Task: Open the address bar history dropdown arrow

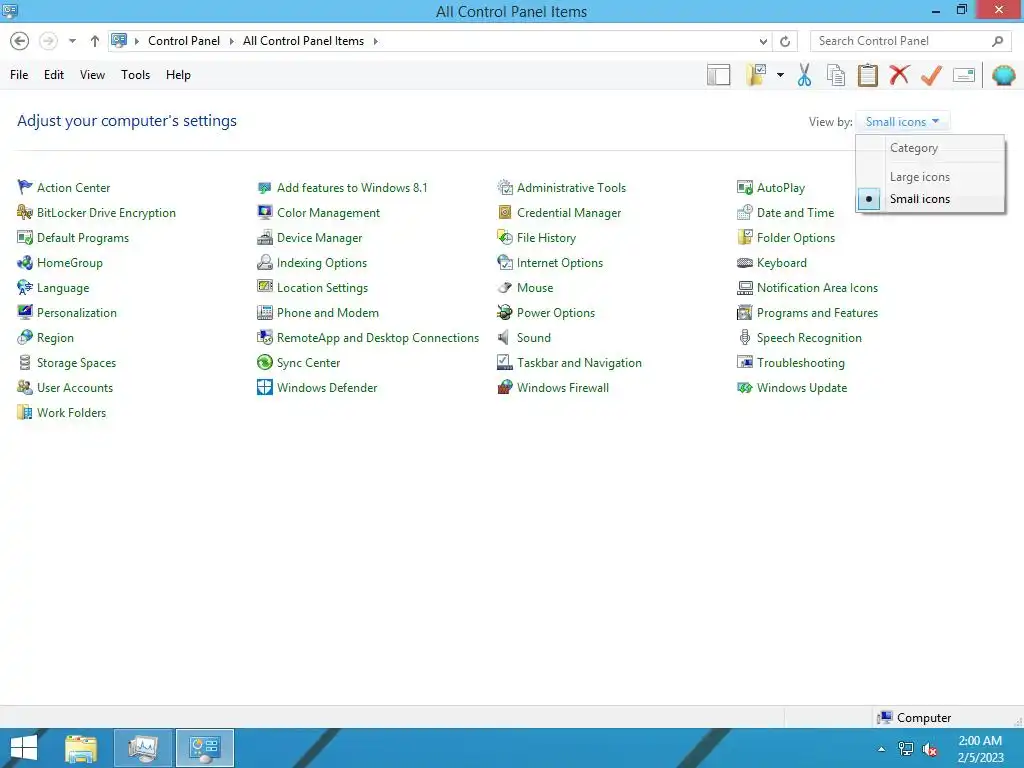Action: tap(763, 41)
